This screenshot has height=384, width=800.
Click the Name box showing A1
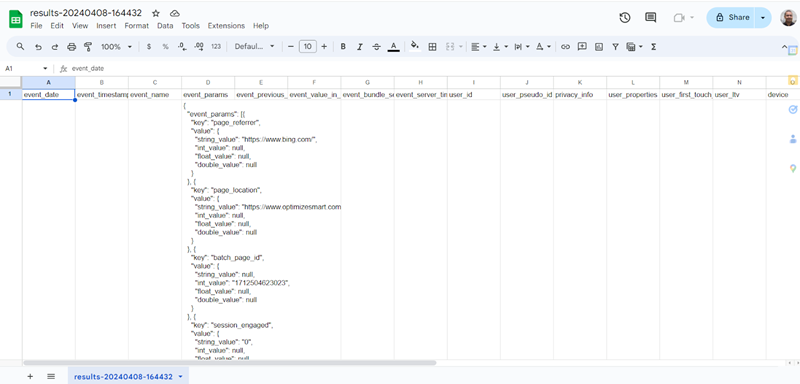pyautogui.click(x=26, y=68)
